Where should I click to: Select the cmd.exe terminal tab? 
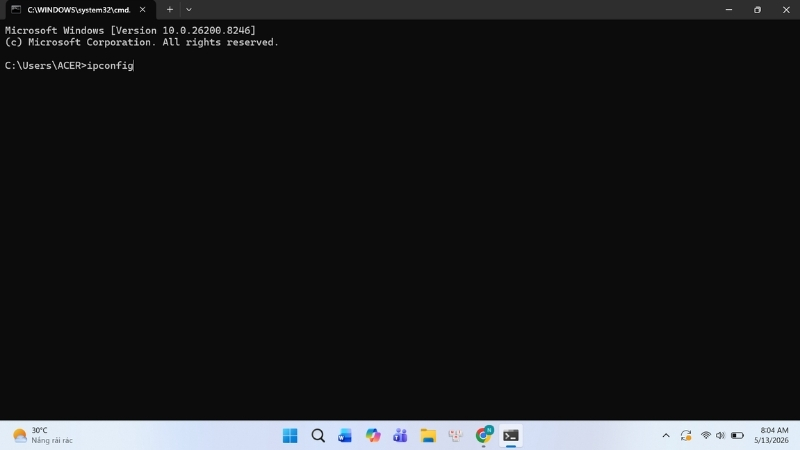point(79,10)
